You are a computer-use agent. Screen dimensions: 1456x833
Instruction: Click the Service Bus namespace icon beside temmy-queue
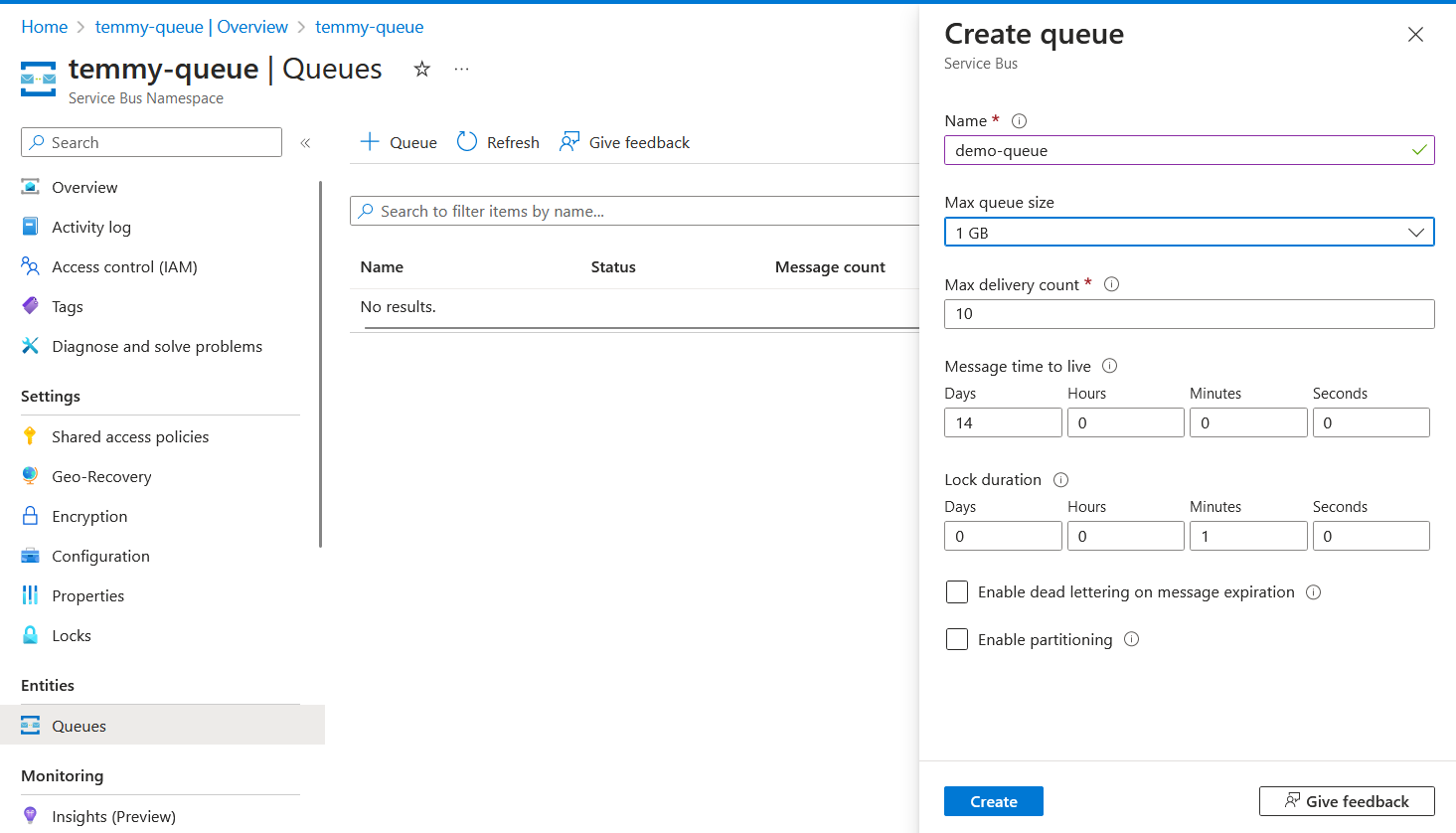click(39, 79)
